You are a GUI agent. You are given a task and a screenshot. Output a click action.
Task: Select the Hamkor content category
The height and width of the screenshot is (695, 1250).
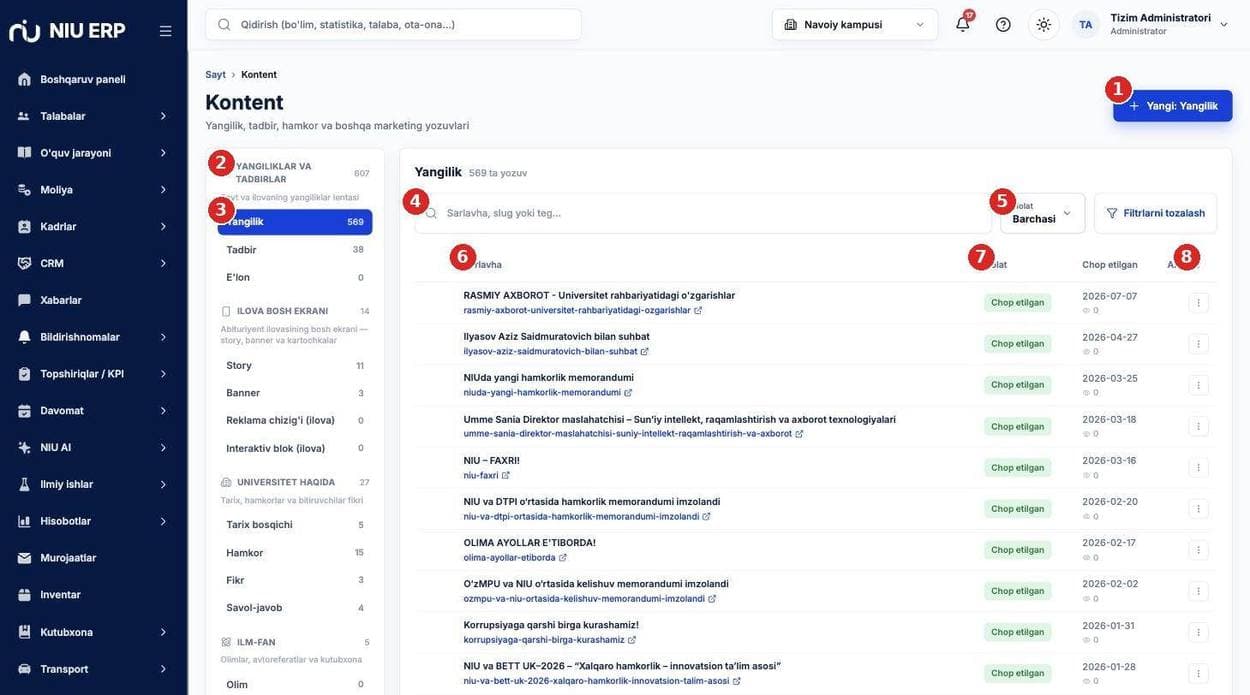(x=295, y=553)
